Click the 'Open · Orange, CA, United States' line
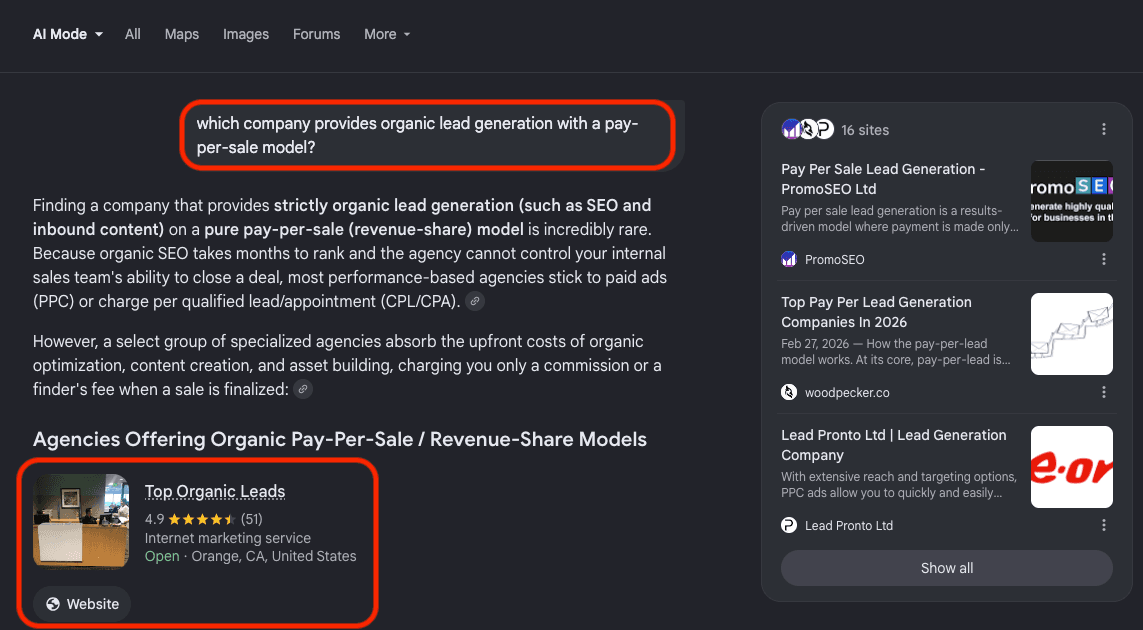Viewport: 1143px width, 630px height. (x=251, y=556)
